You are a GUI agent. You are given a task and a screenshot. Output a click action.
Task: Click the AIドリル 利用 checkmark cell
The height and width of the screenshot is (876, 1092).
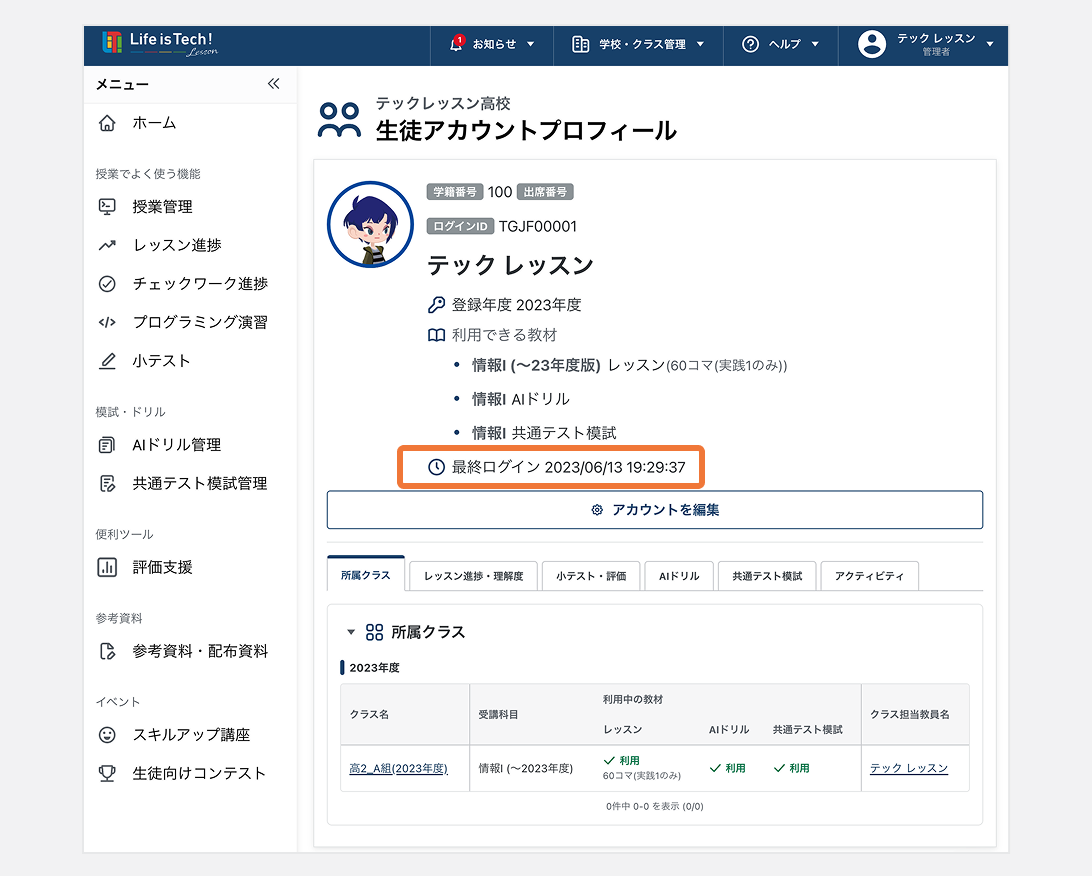click(727, 768)
